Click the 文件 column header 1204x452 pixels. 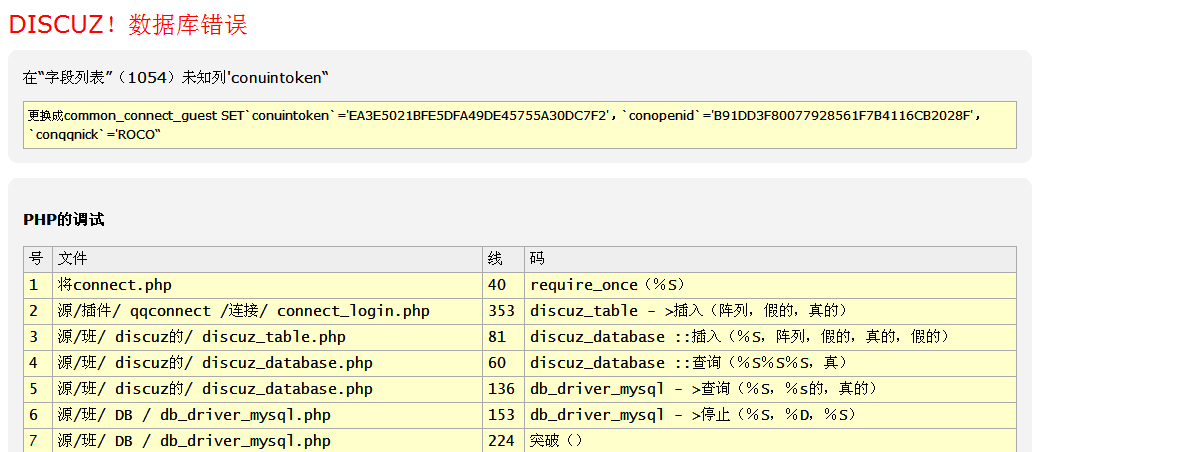coord(73,259)
